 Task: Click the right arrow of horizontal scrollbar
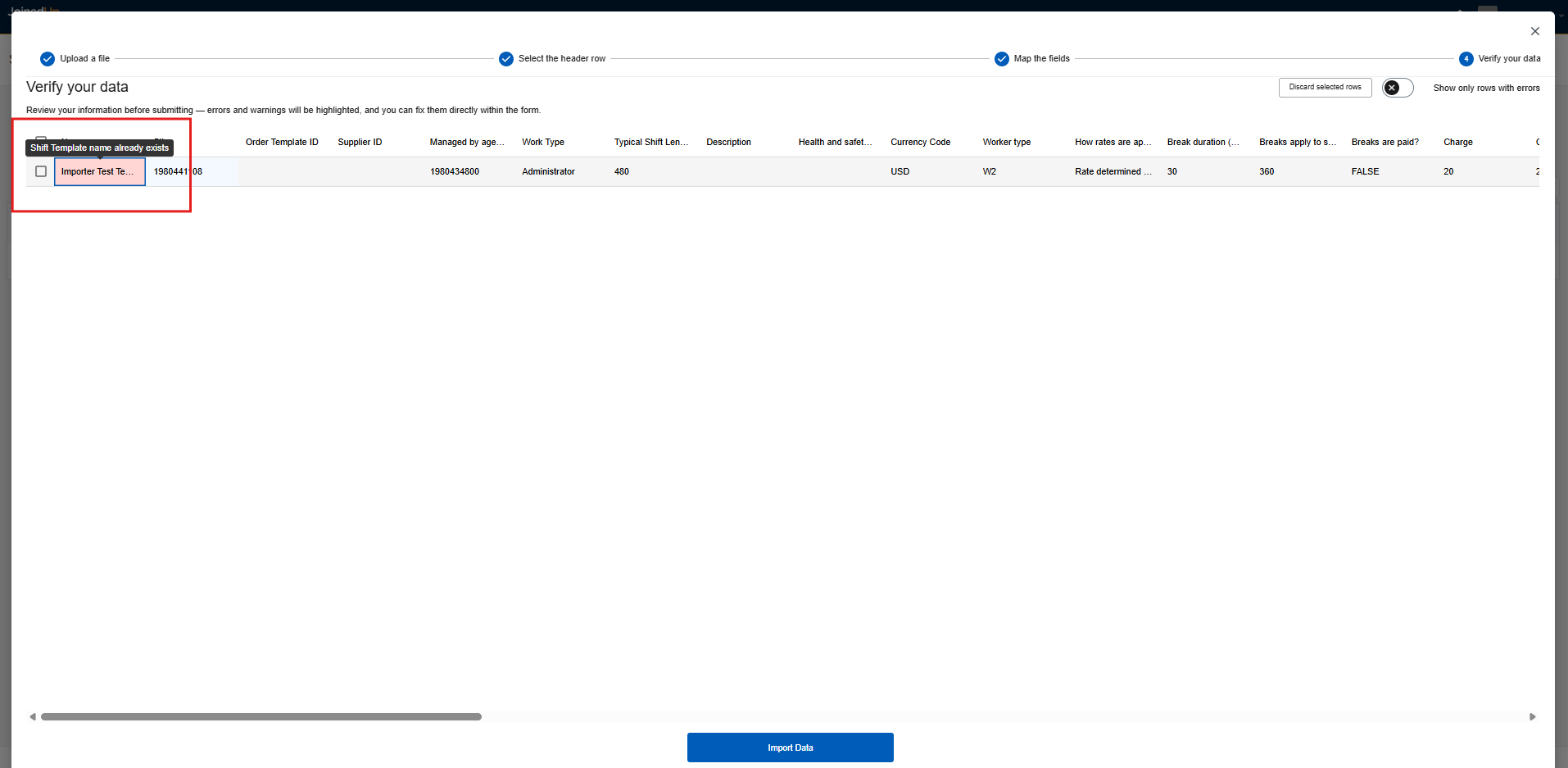(x=1532, y=716)
